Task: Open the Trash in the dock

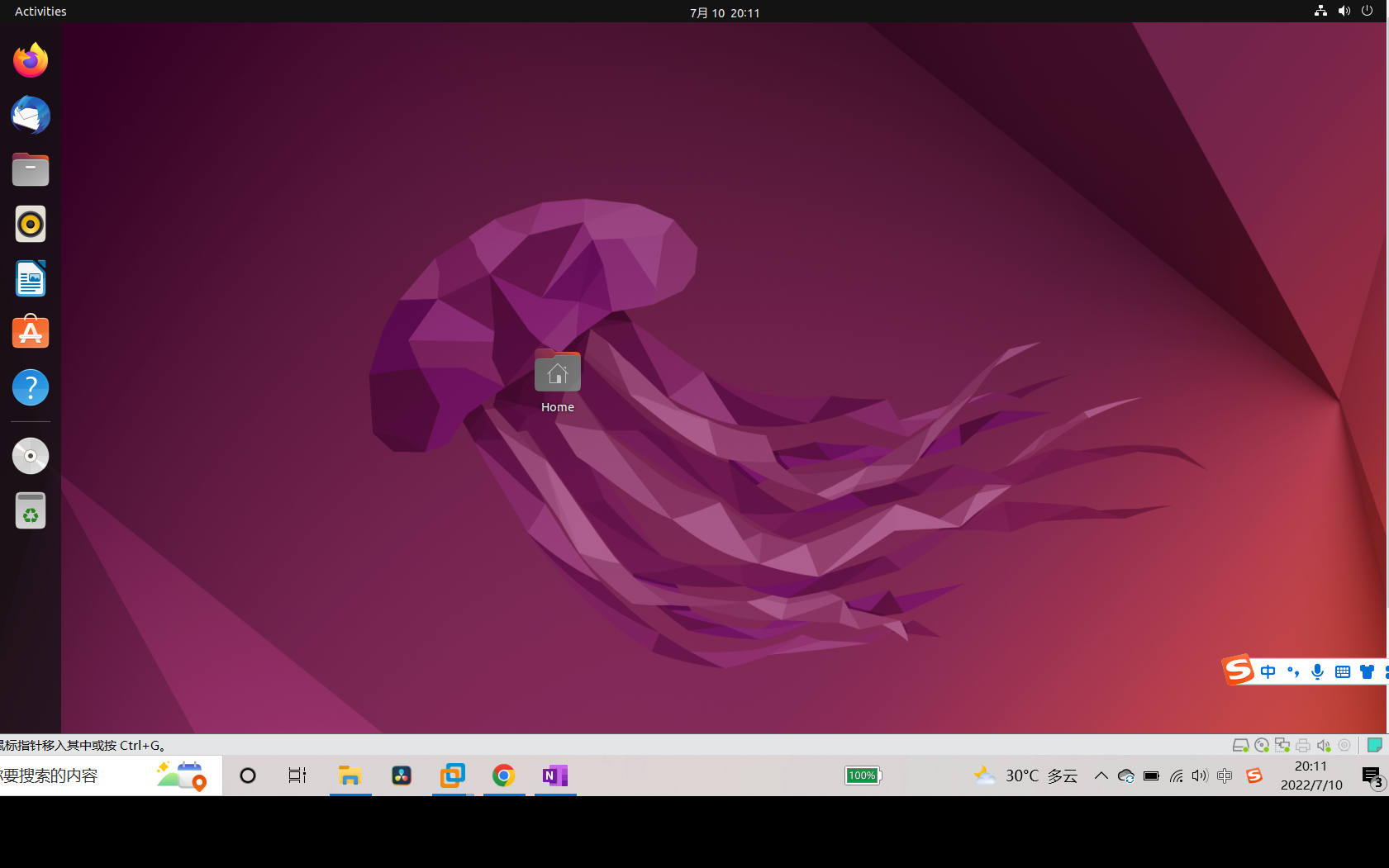Action: pos(31,510)
